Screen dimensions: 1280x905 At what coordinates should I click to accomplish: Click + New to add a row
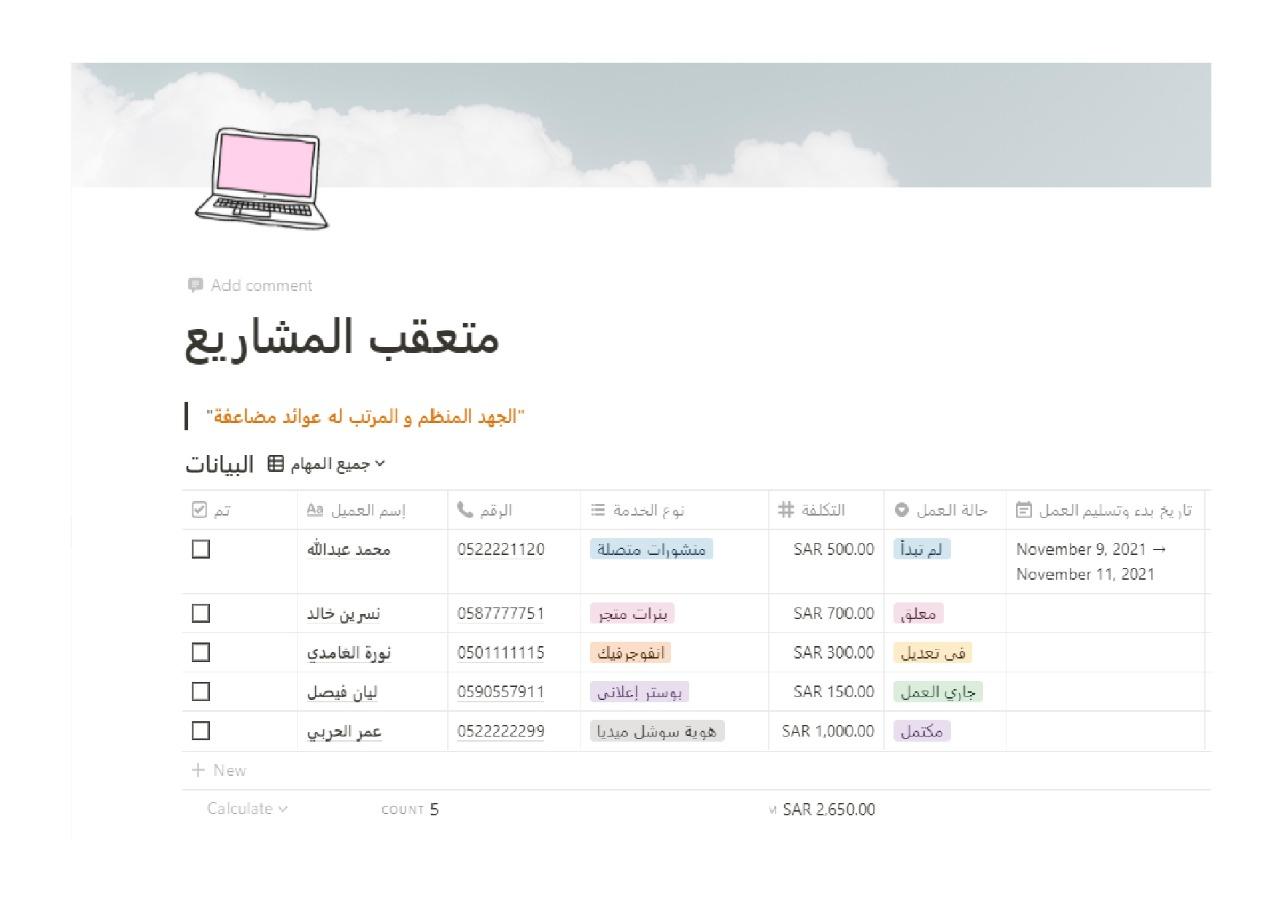coord(218,770)
